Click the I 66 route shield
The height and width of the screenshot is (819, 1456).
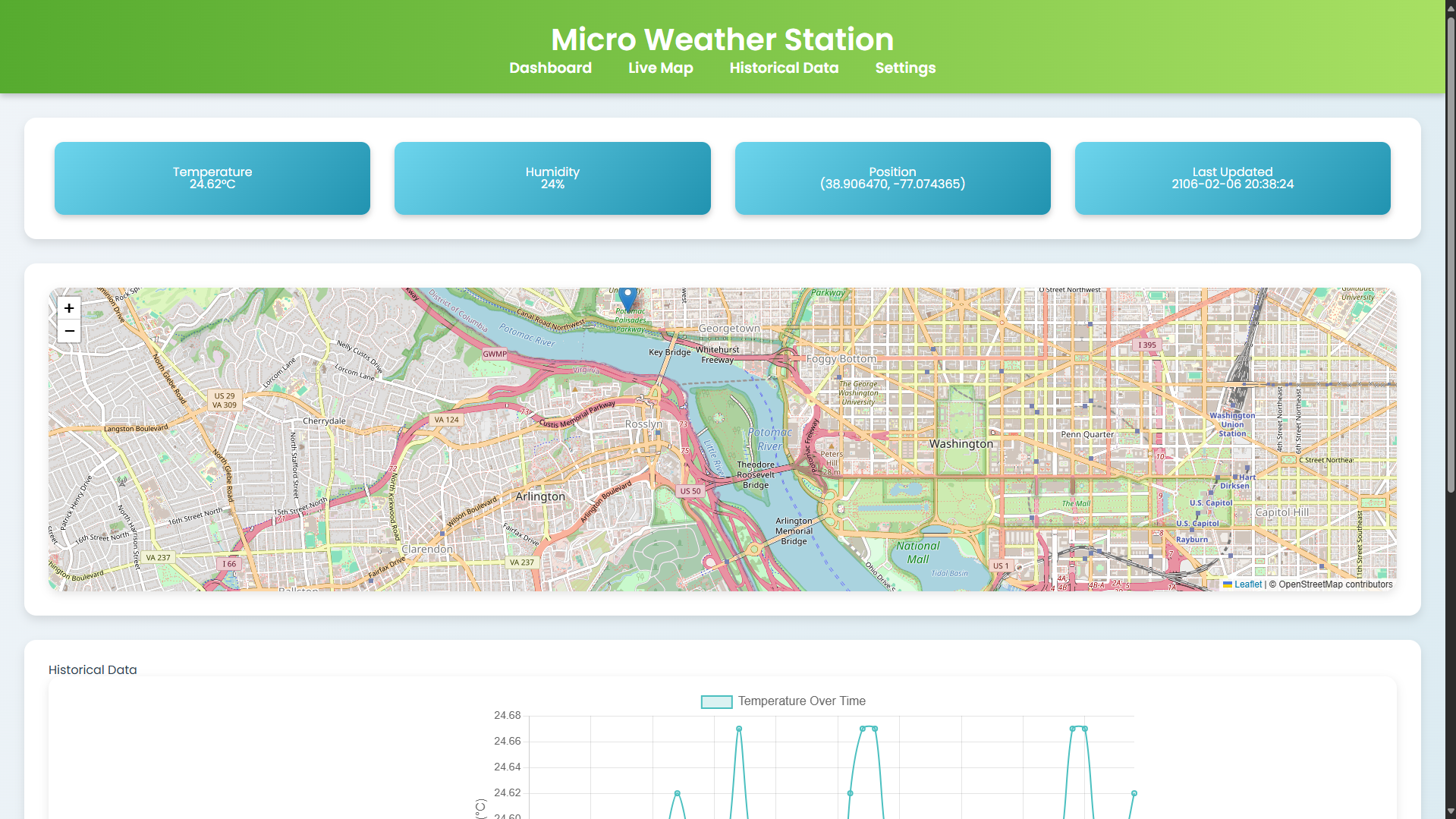tap(229, 564)
